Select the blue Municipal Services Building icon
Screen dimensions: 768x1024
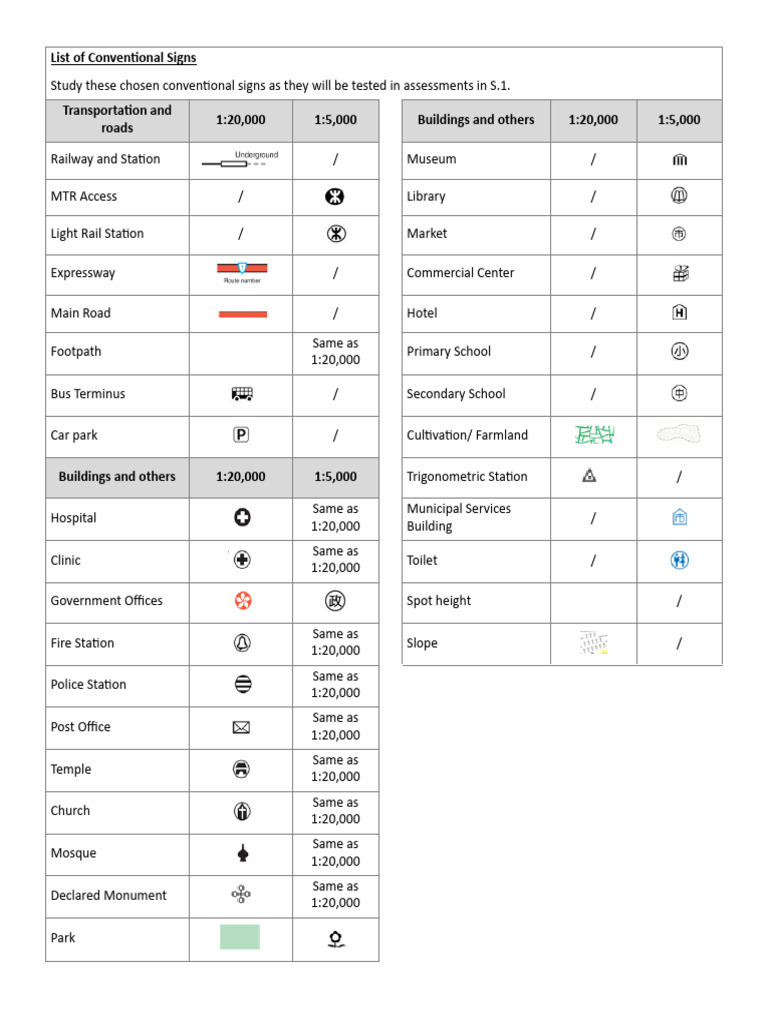(x=679, y=517)
